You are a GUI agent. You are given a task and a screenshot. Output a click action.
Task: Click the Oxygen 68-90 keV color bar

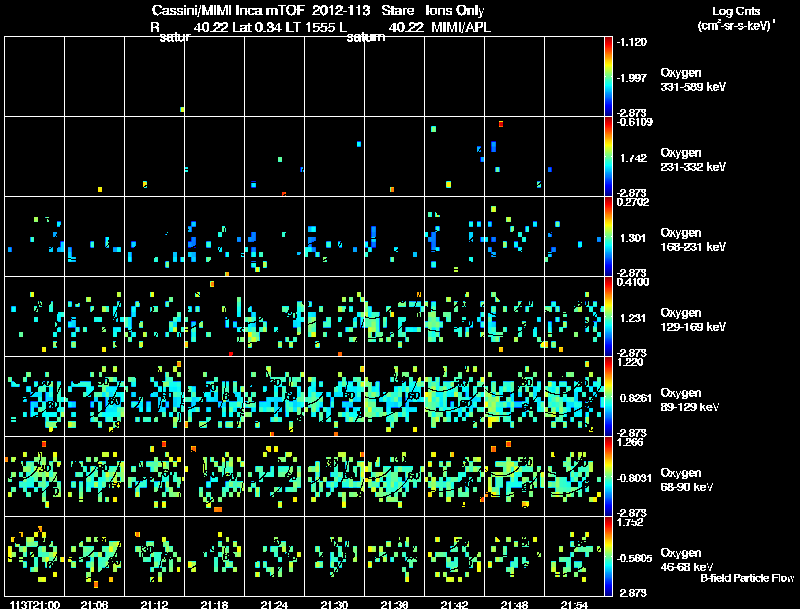coord(608,477)
